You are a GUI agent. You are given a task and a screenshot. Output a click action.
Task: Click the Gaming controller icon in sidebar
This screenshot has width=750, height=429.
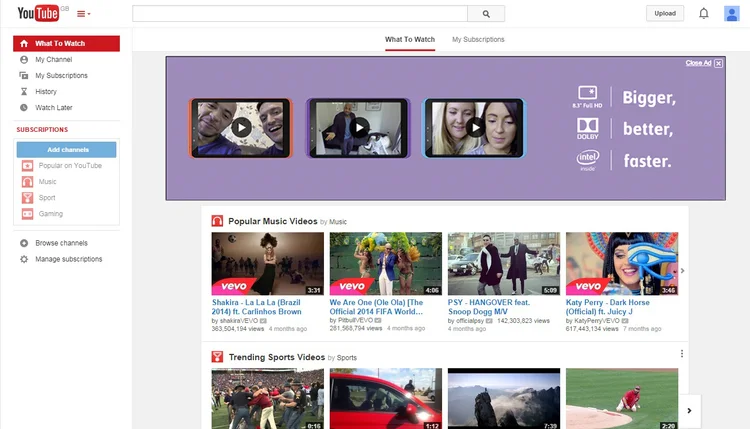click(27, 214)
